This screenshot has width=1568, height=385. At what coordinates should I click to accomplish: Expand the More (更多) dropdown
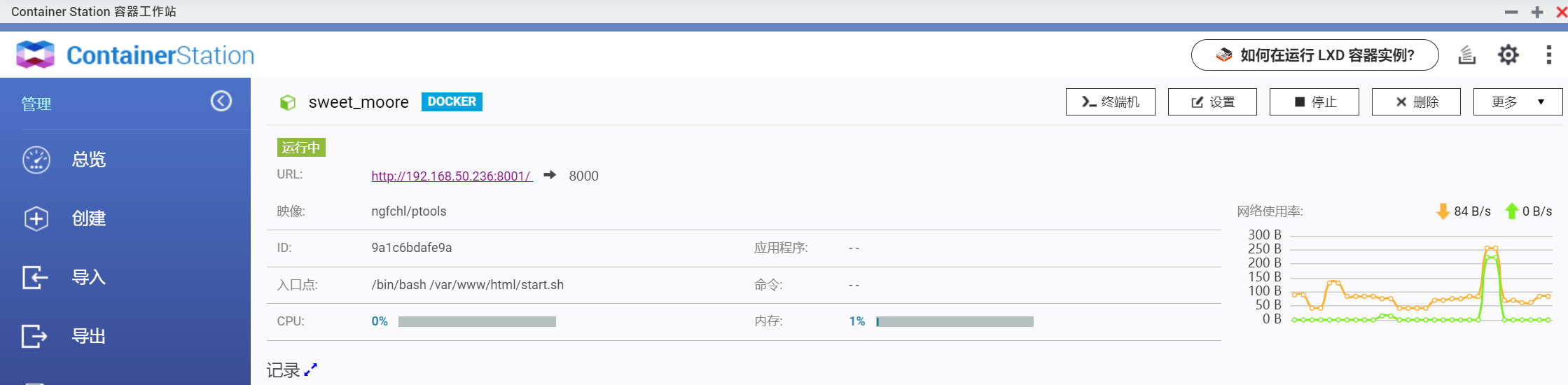1518,102
